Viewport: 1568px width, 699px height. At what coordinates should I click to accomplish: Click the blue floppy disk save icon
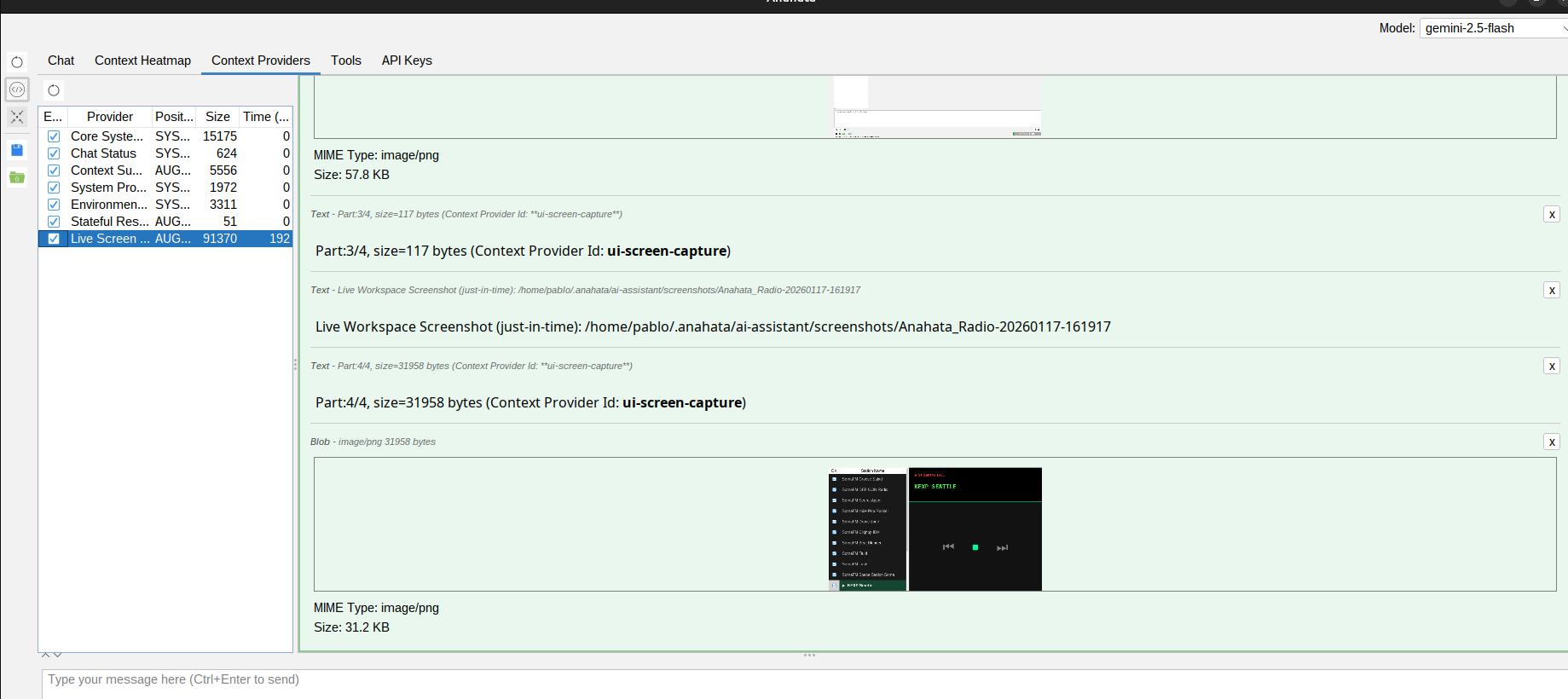click(x=17, y=150)
